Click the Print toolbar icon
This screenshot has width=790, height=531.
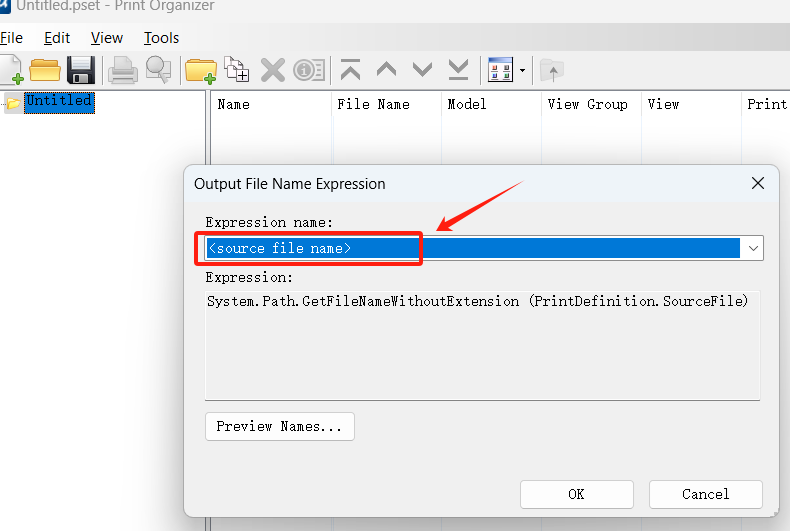click(122, 70)
